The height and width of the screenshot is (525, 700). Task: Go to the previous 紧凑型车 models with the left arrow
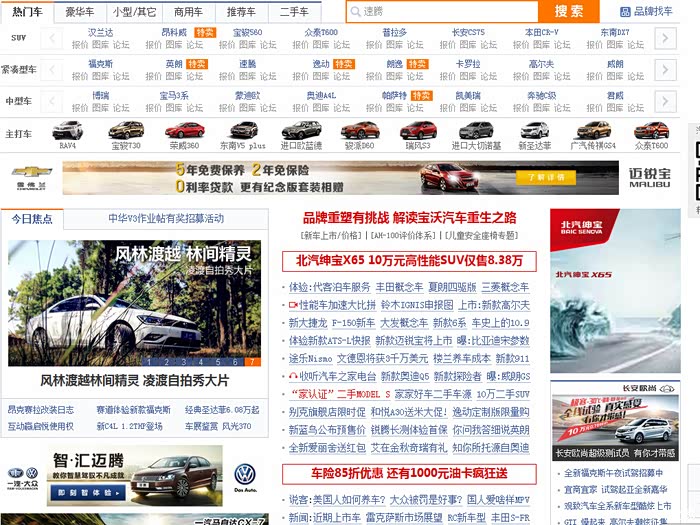pyautogui.click(x=52, y=70)
